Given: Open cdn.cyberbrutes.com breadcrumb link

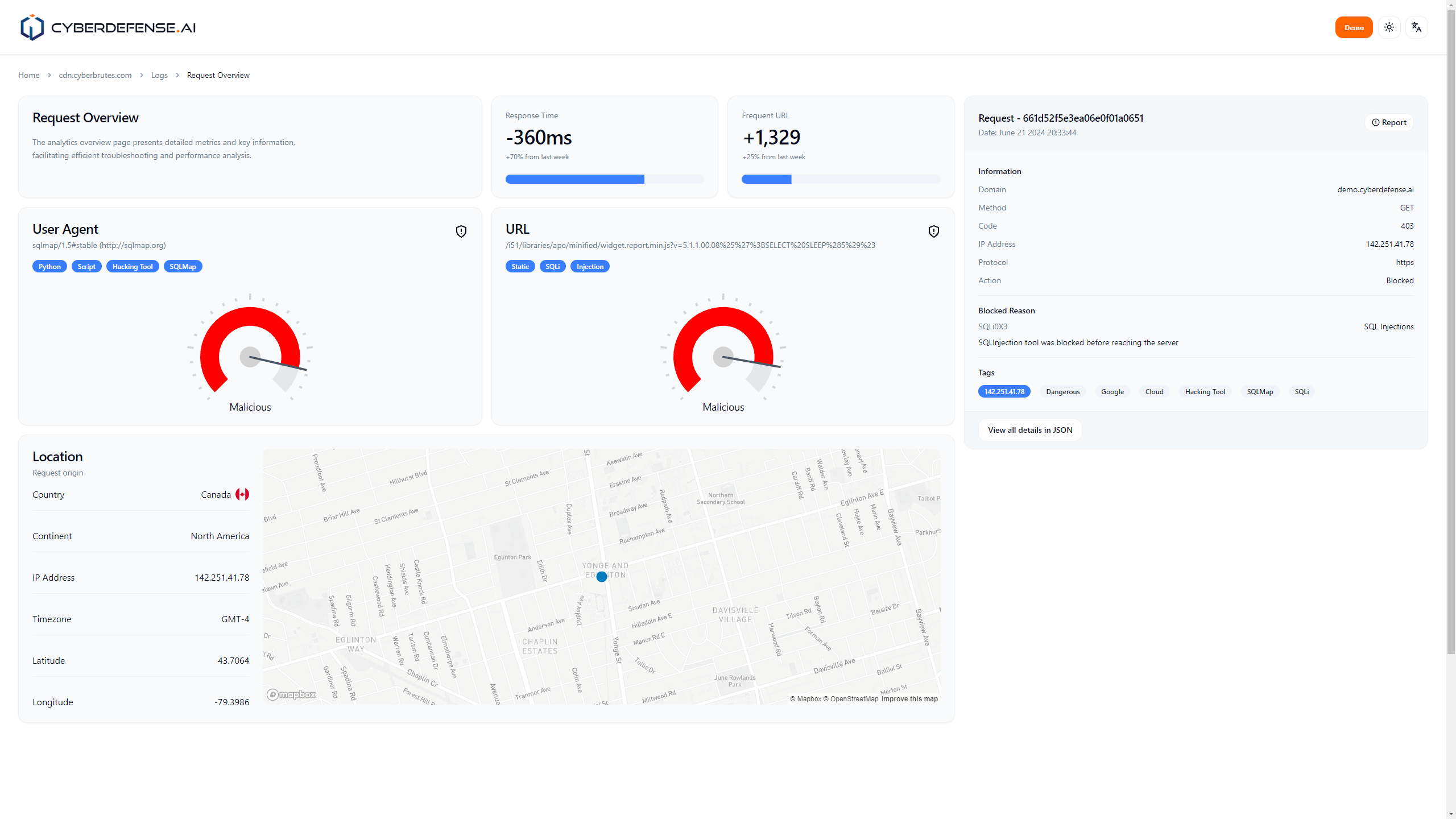Looking at the screenshot, I should tap(95, 75).
